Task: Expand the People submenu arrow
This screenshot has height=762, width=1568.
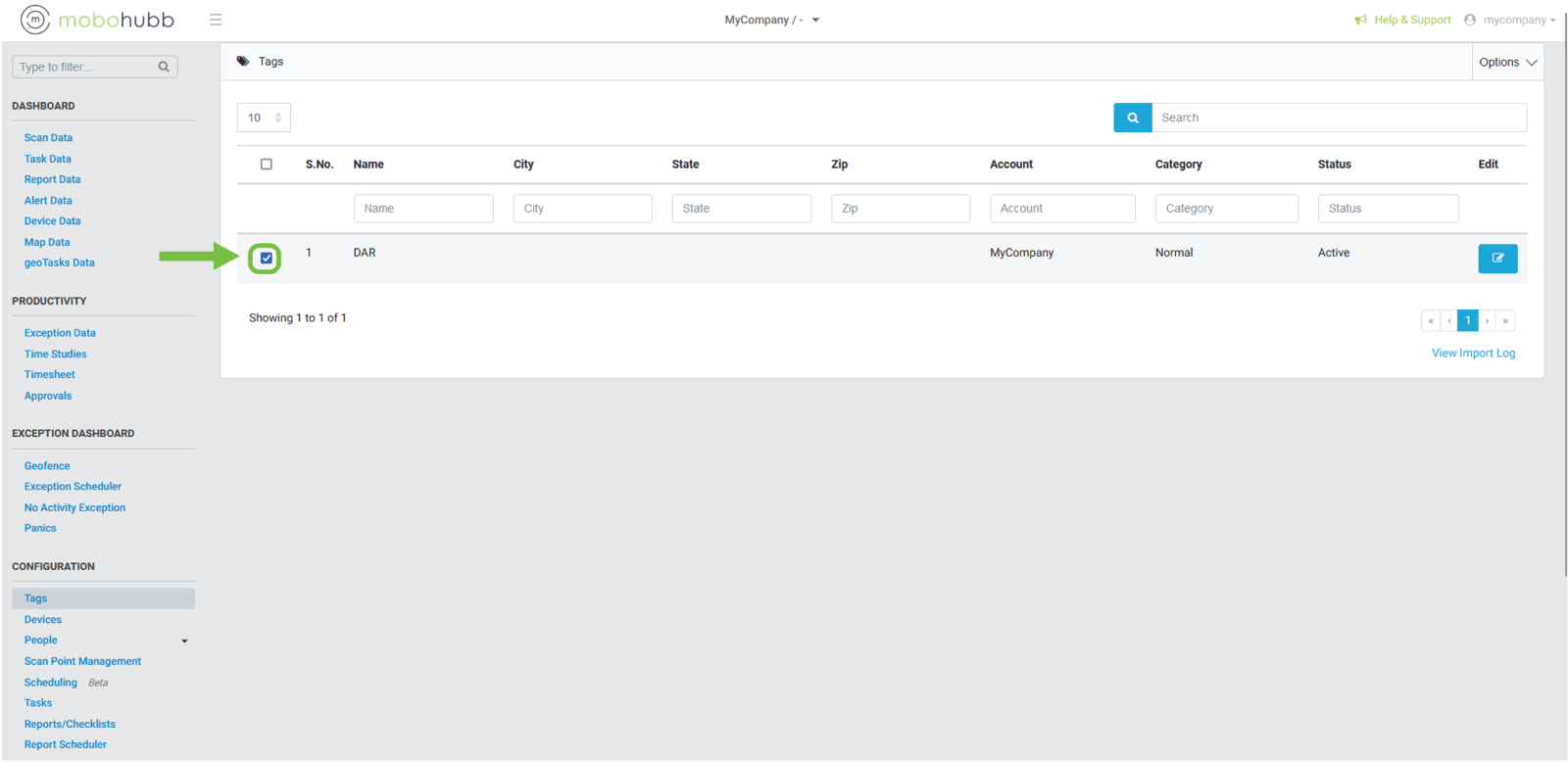Action: (x=184, y=641)
